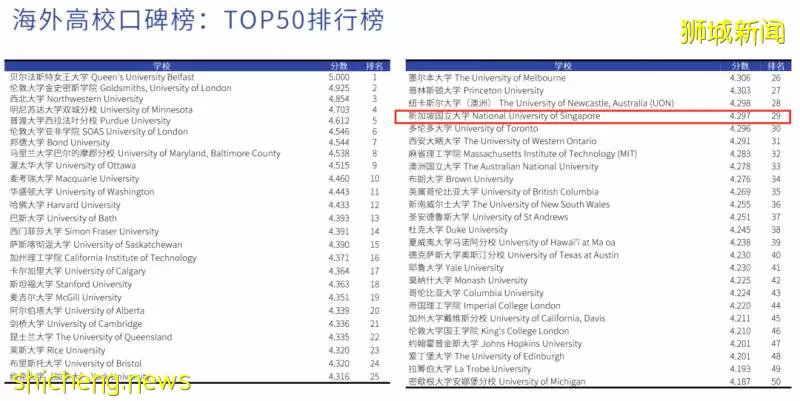Image resolution: width=800 pixels, height=401 pixels.
Task: Select University of British Columbia name
Action: click(x=504, y=192)
